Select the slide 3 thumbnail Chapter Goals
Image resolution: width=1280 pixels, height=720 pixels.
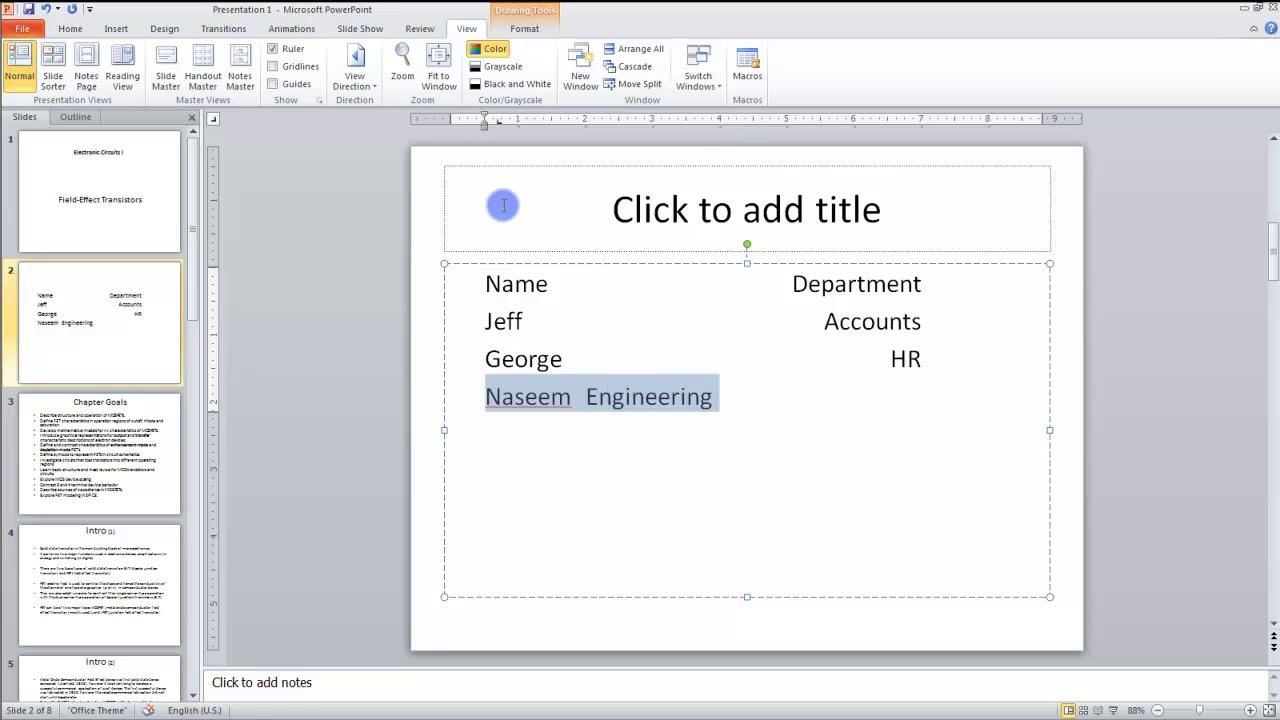coord(100,454)
